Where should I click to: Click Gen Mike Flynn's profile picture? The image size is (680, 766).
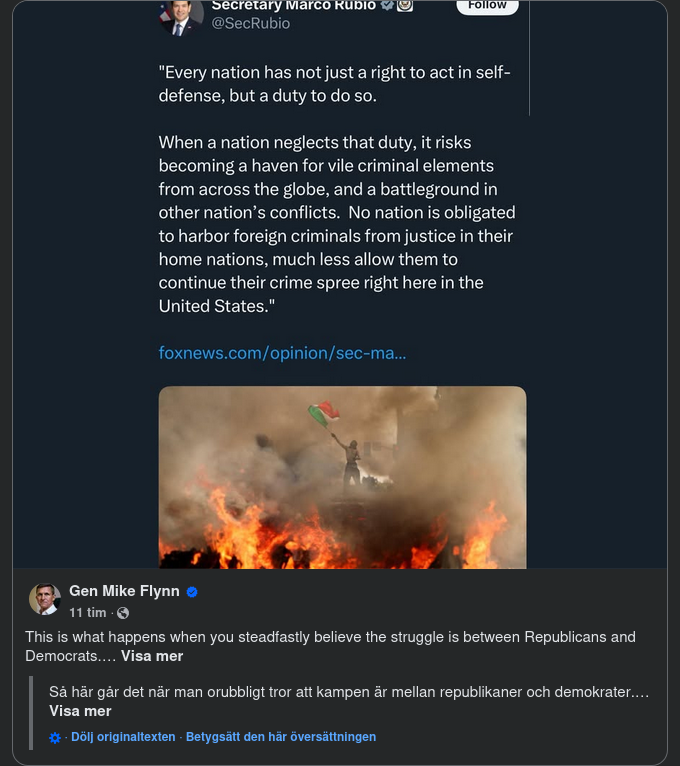(x=44, y=599)
